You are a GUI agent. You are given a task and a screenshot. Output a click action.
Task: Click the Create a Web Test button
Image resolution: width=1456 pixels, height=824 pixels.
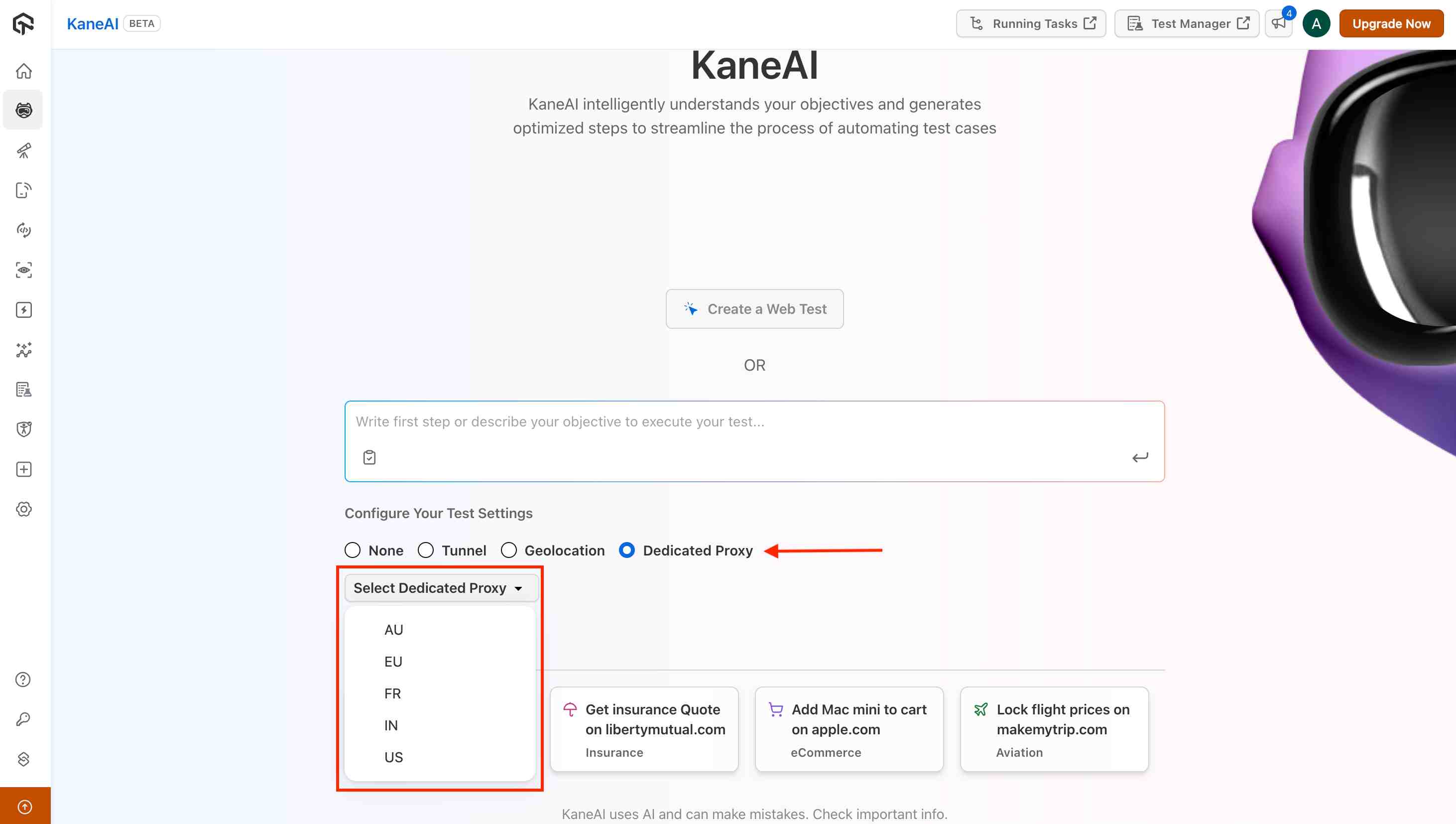(754, 309)
